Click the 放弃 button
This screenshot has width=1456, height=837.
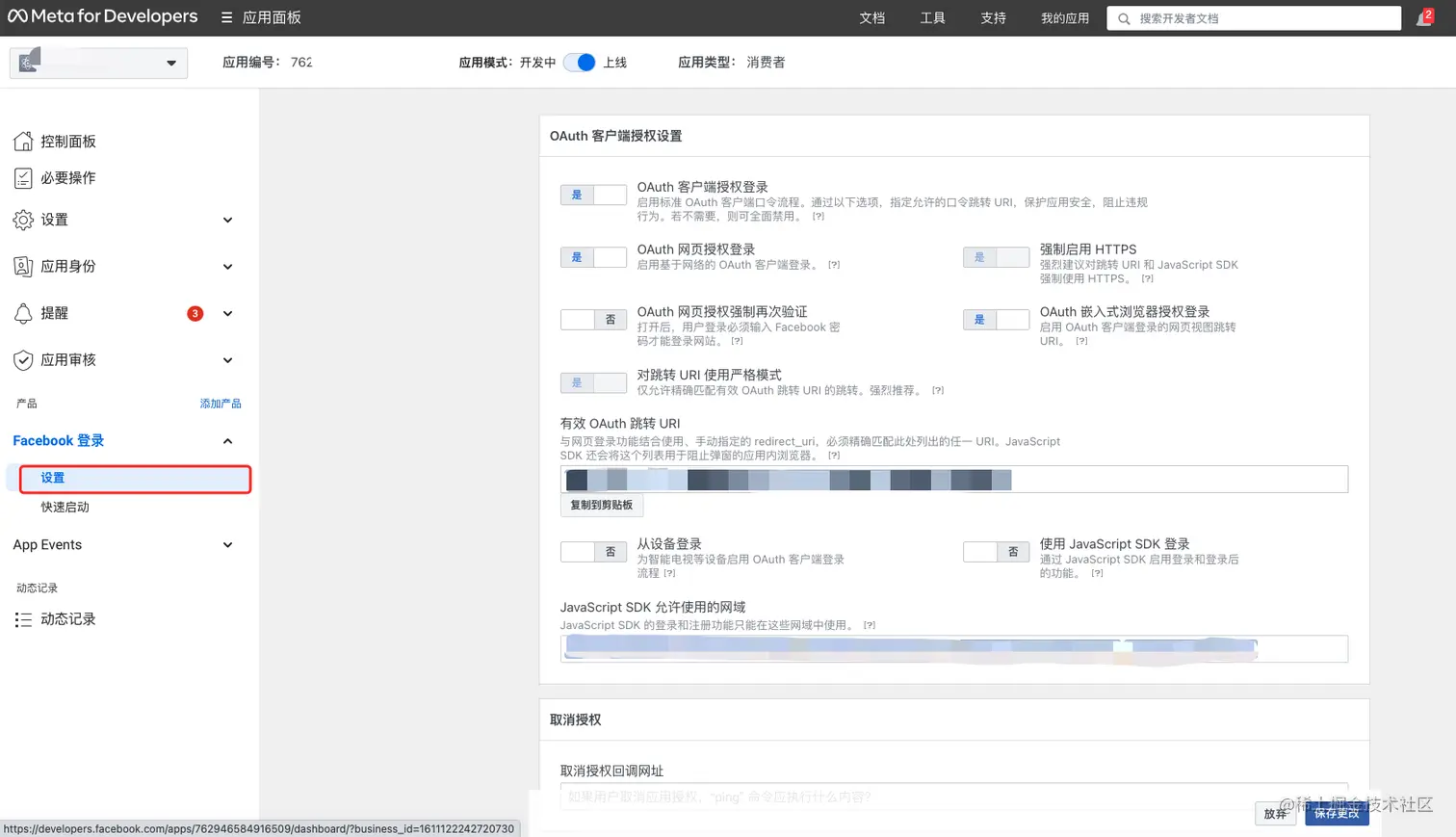1276,814
